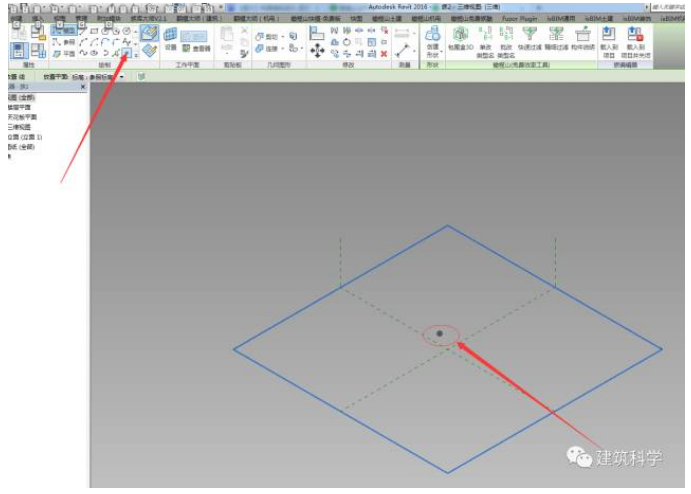The image size is (691, 494).
Task: Expand the 剪切 geometry dropdown arrow
Action: tap(282, 37)
